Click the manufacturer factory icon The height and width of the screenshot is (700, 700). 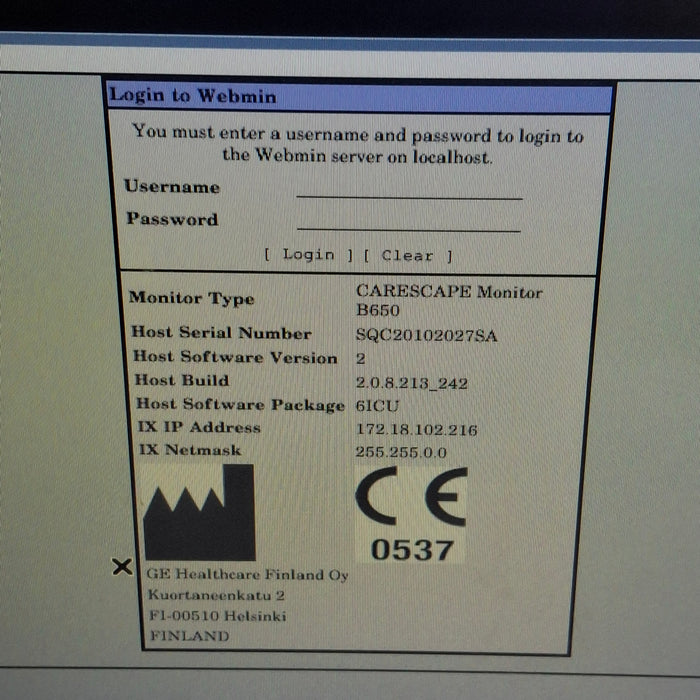click(x=199, y=512)
